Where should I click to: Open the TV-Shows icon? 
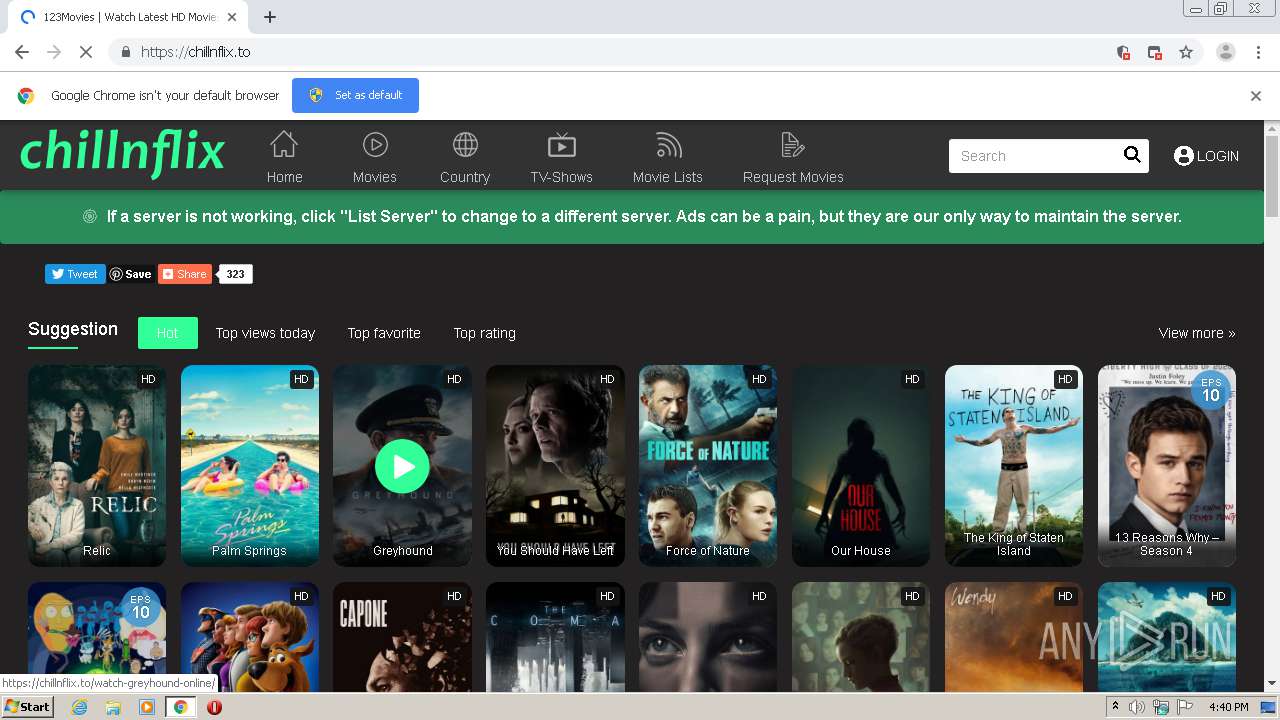pyautogui.click(x=562, y=145)
